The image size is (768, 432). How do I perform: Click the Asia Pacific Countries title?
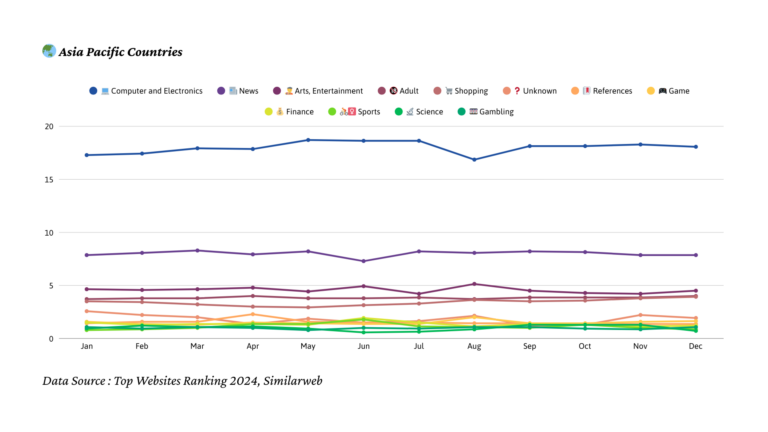120,52
